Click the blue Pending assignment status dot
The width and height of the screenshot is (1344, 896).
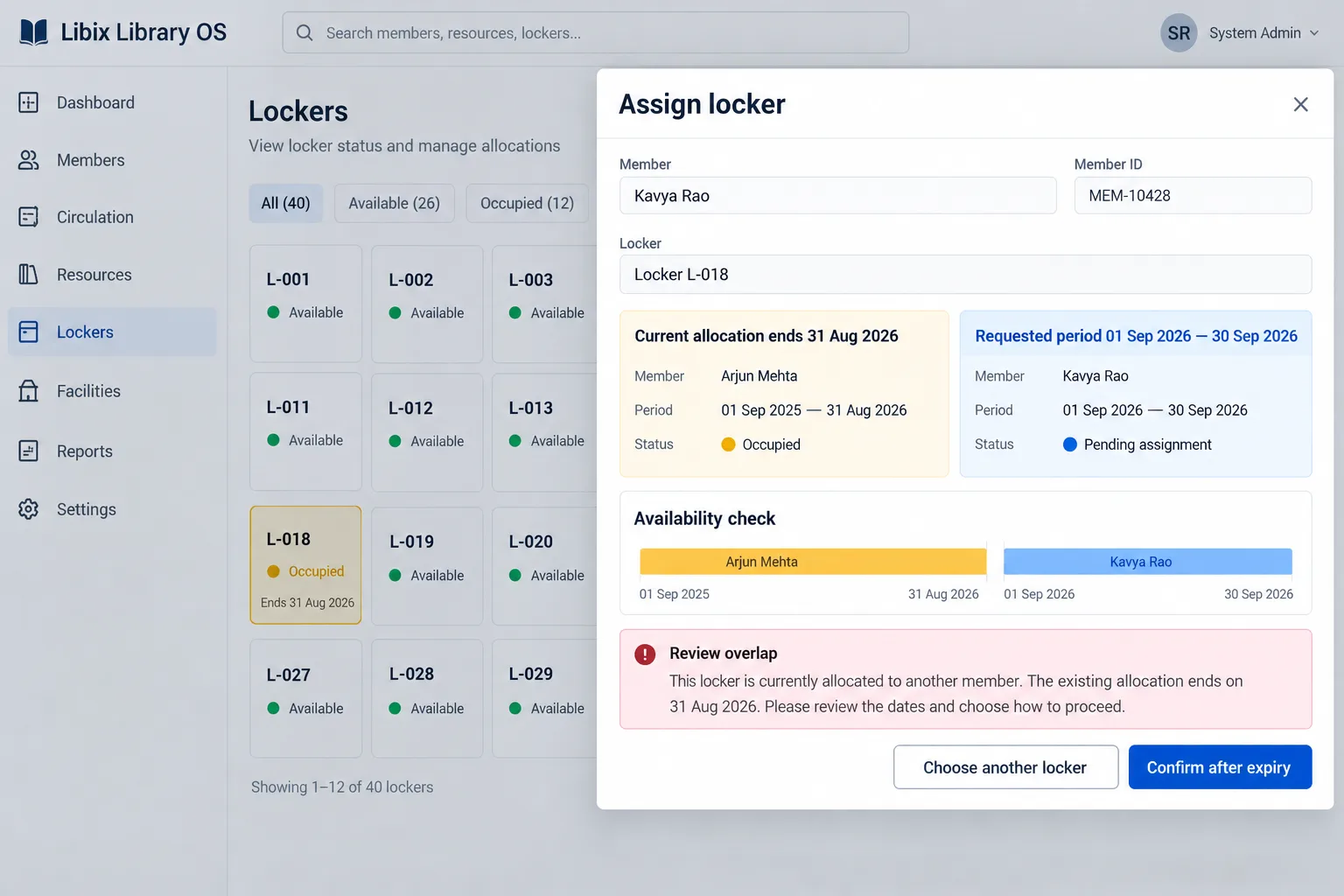coord(1069,444)
